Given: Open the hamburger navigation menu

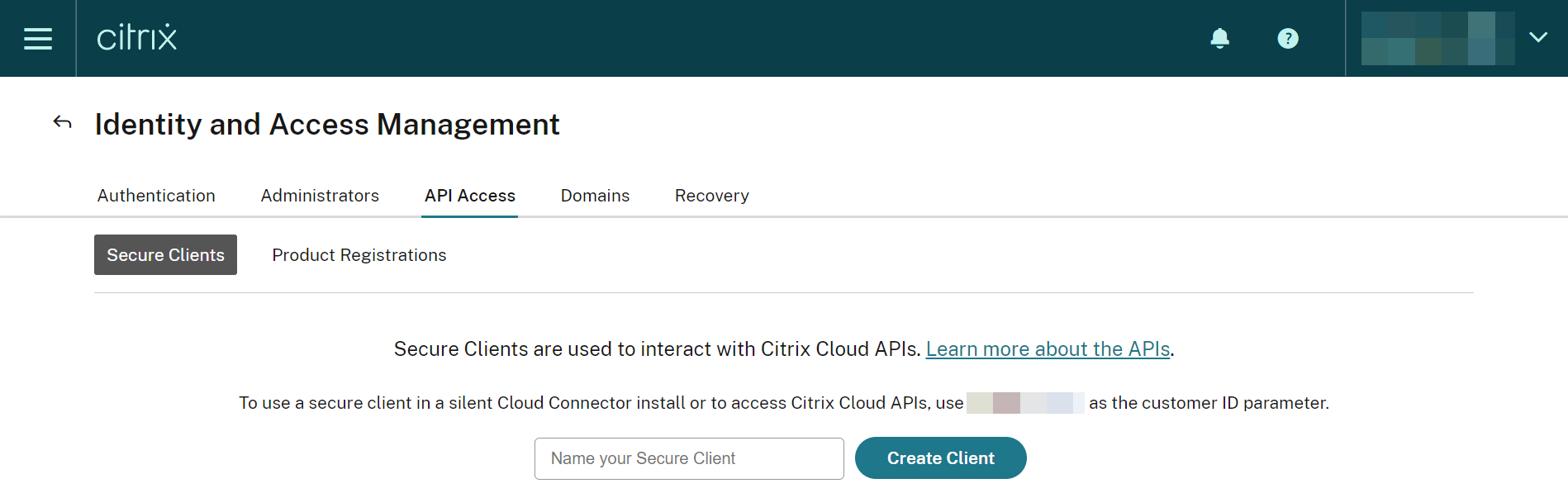Looking at the screenshot, I should tap(38, 38).
